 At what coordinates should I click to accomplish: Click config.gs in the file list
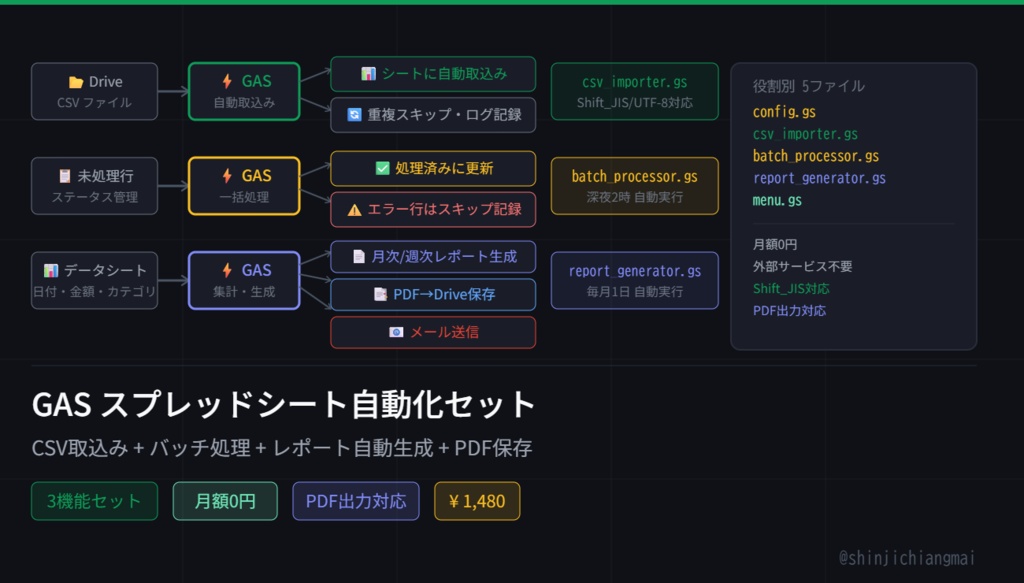[x=784, y=112]
